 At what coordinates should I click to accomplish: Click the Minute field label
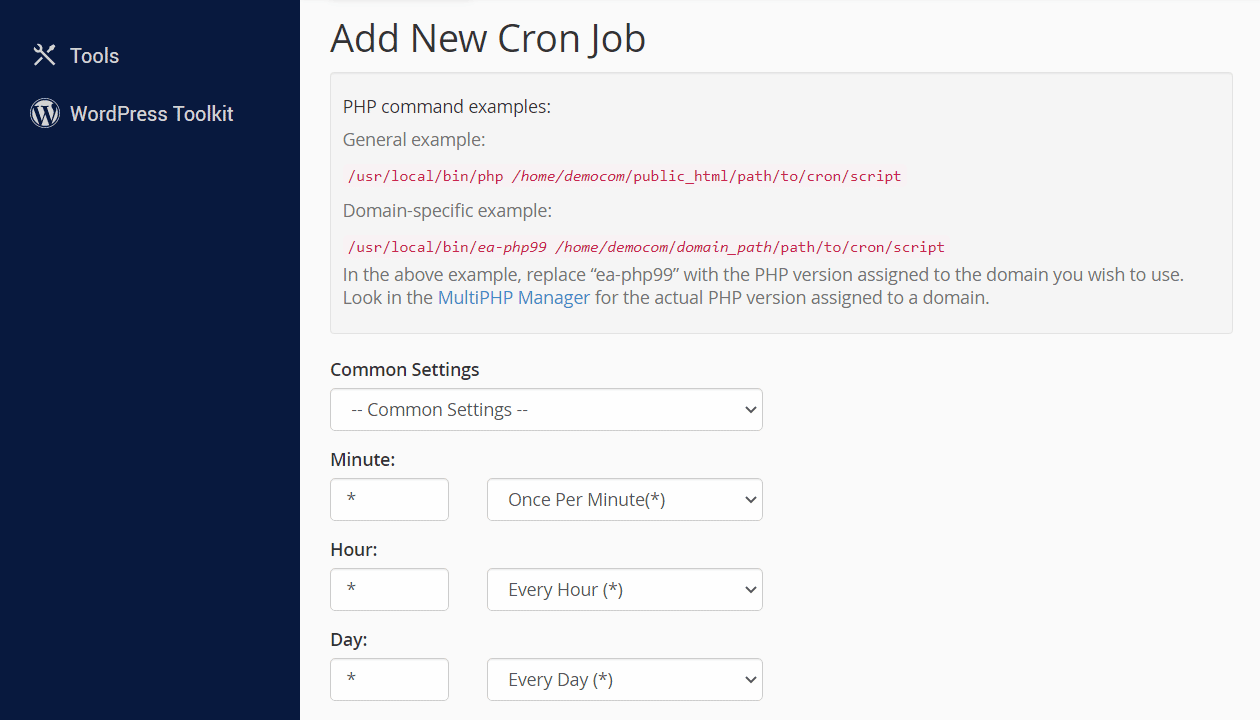point(362,460)
